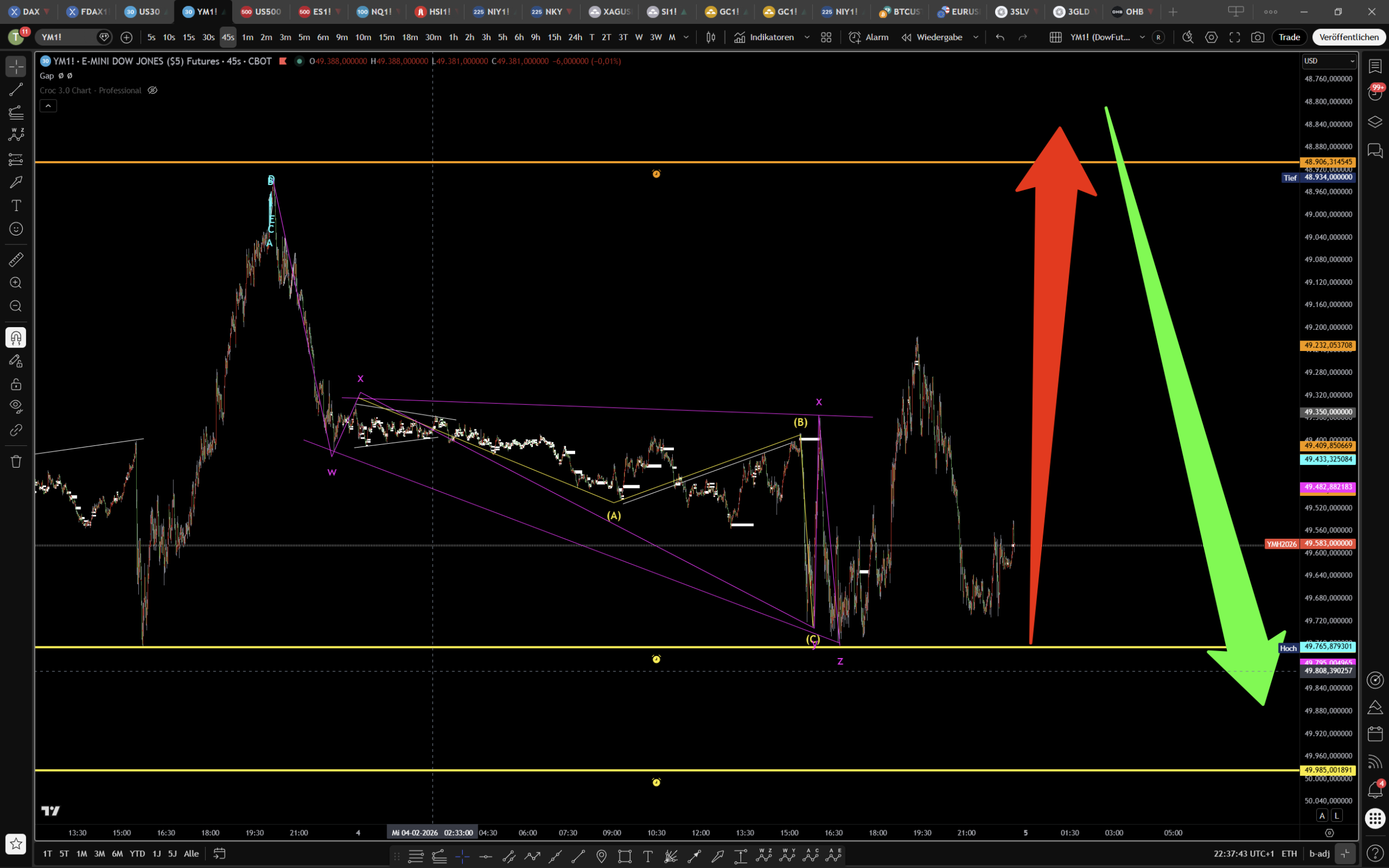Click the trash remove objects icon

click(x=16, y=461)
